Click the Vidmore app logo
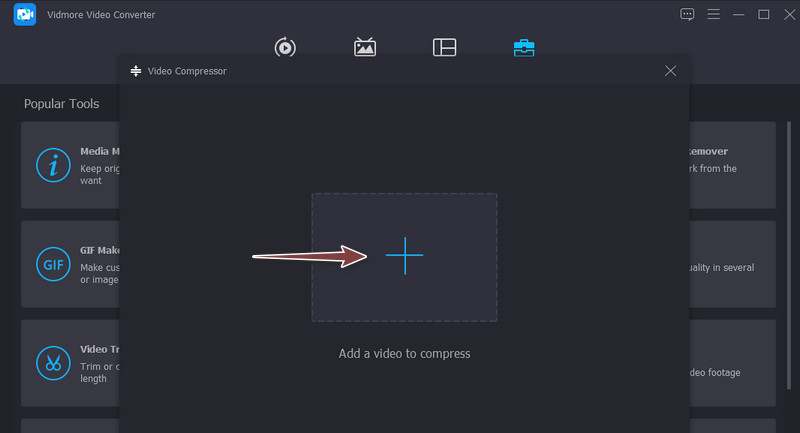 click(25, 15)
